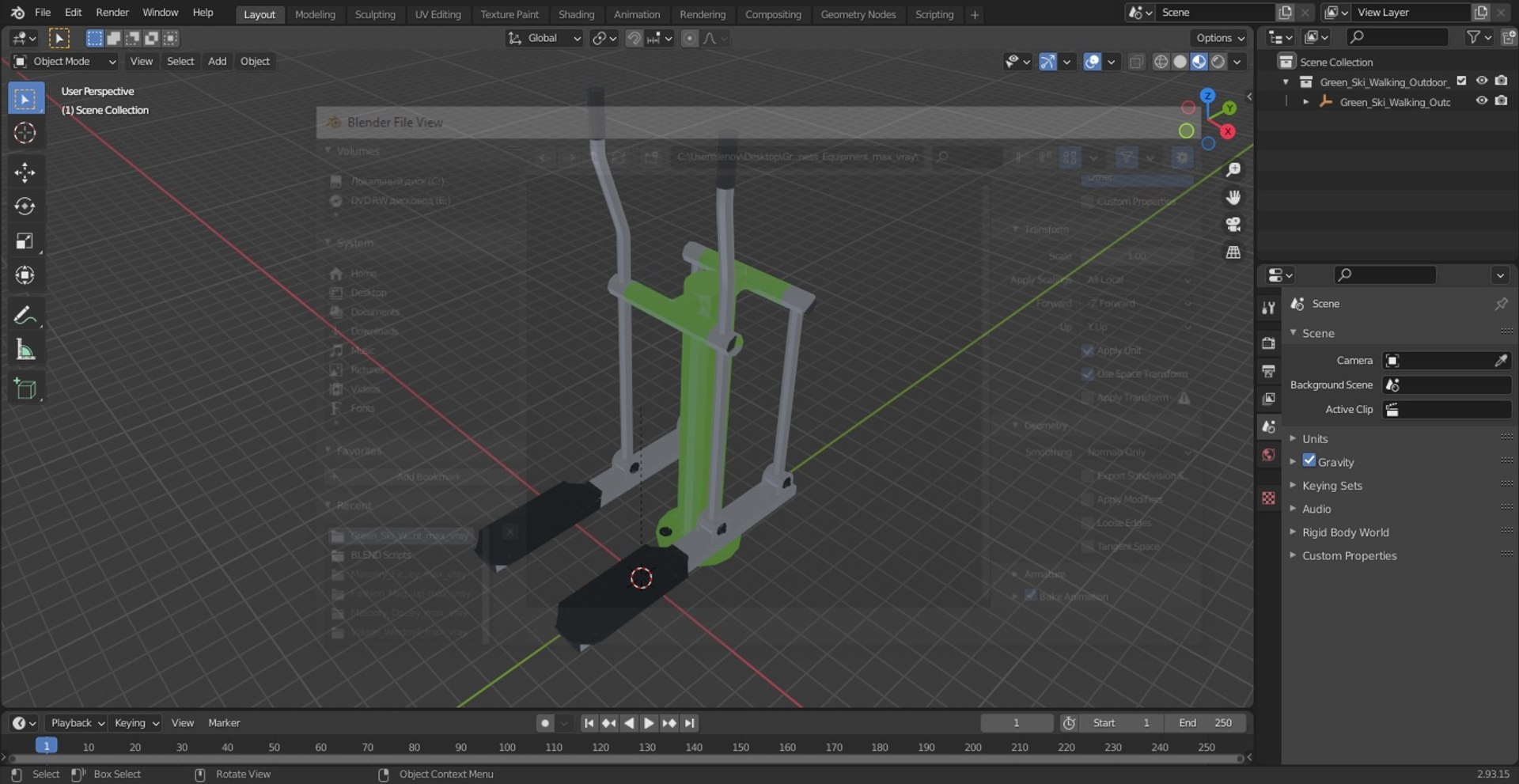
Task: Switch to the Shading workspace tab
Action: pyautogui.click(x=576, y=14)
